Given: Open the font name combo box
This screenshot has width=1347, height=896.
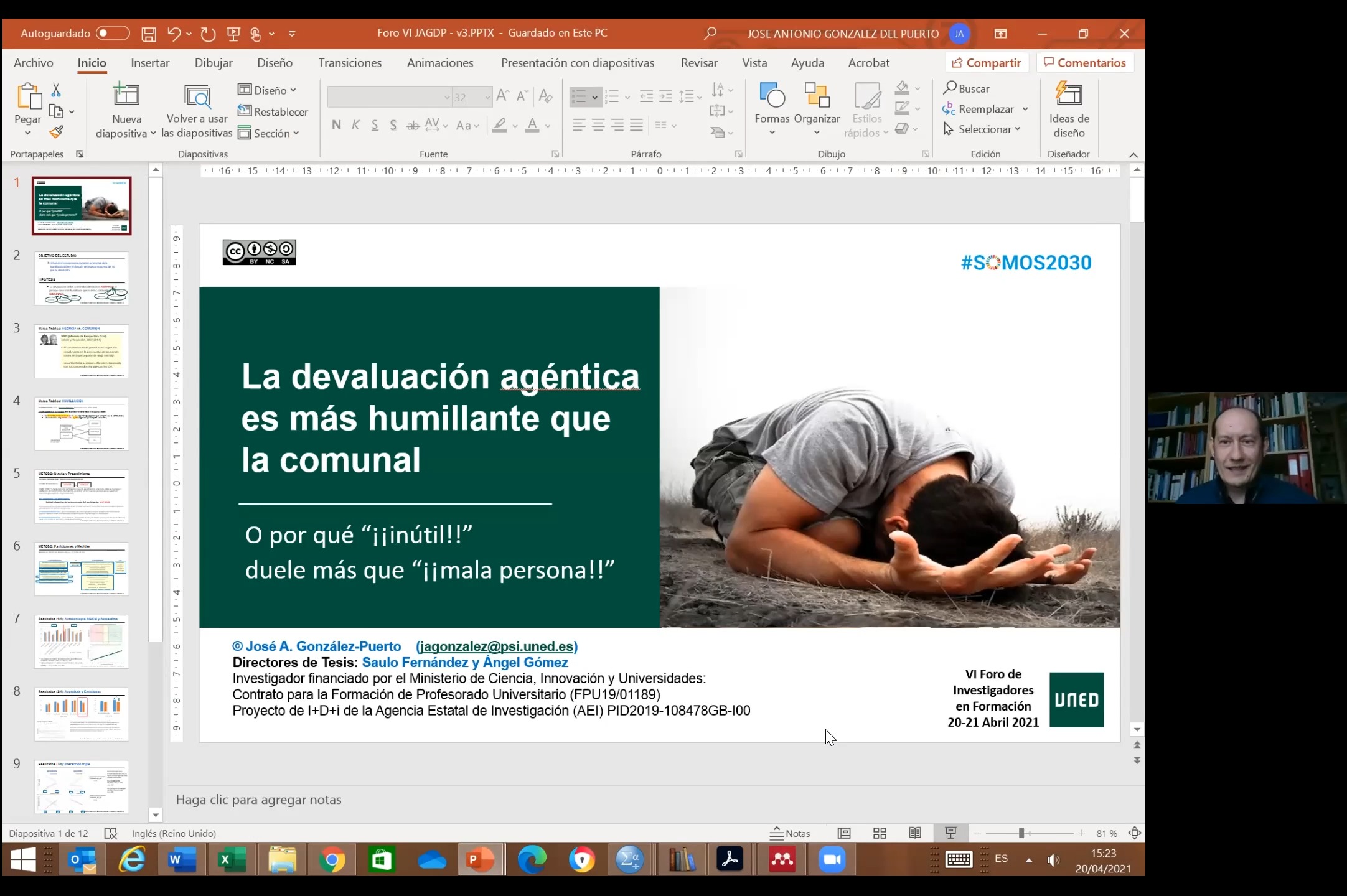Looking at the screenshot, I should 390,97.
